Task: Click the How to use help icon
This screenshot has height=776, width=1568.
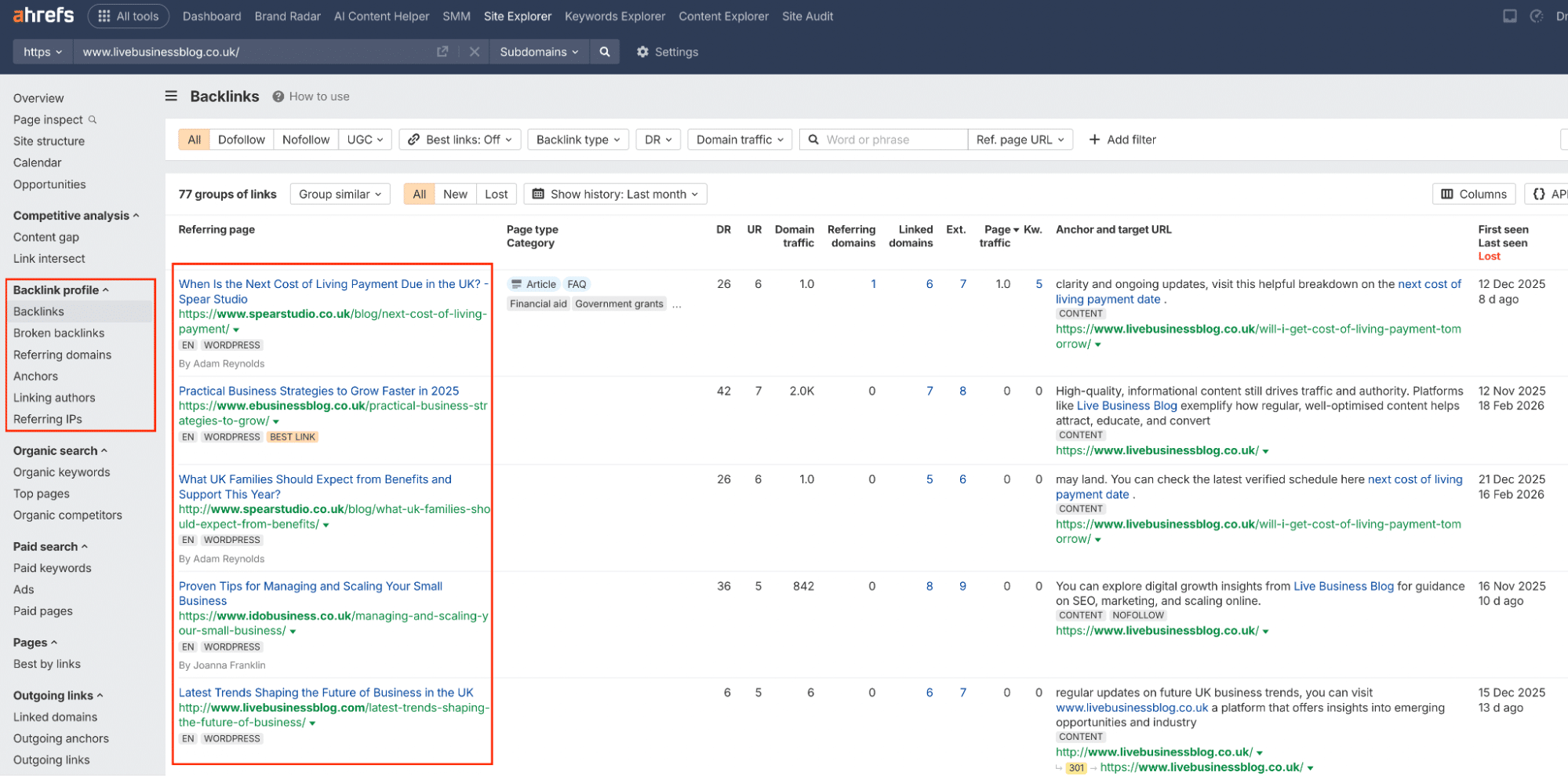Action: pos(278,96)
